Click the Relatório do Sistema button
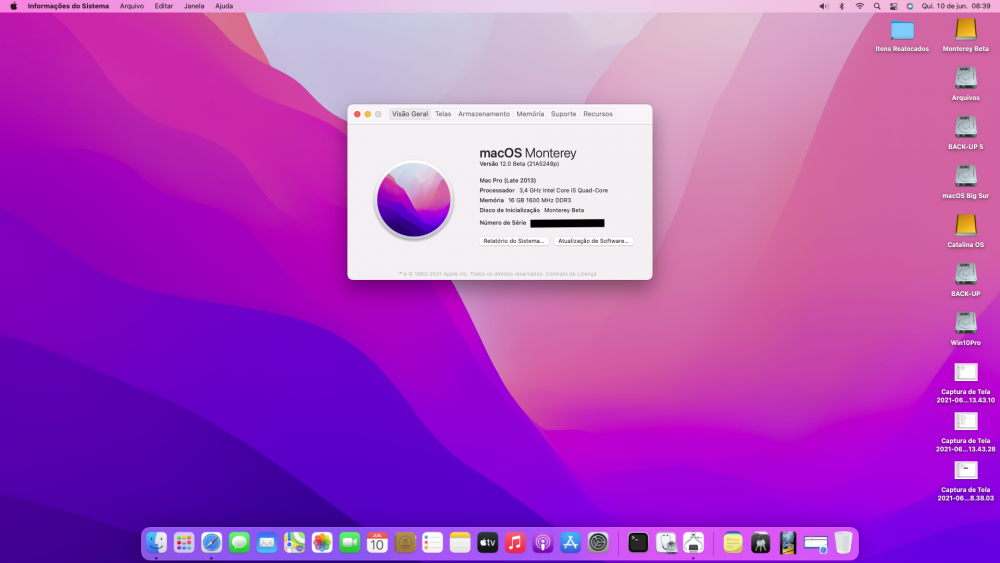This screenshot has height=563, width=1000. tap(513, 241)
